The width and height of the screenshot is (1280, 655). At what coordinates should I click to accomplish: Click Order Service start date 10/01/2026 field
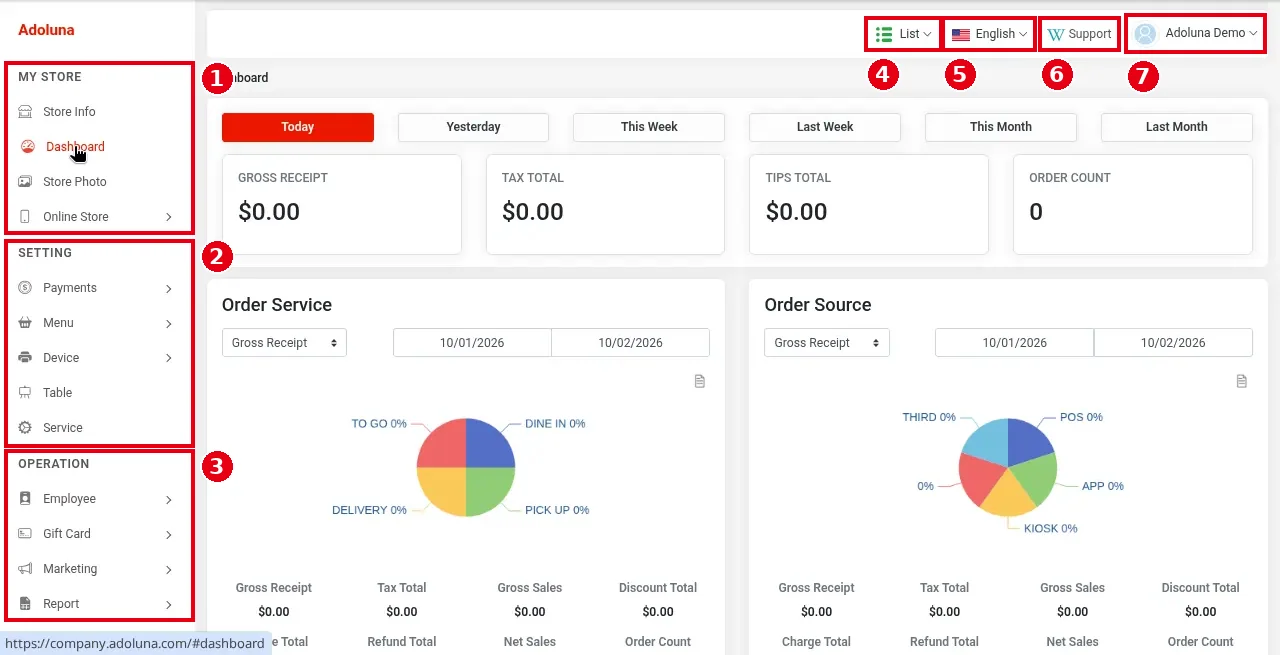(472, 342)
